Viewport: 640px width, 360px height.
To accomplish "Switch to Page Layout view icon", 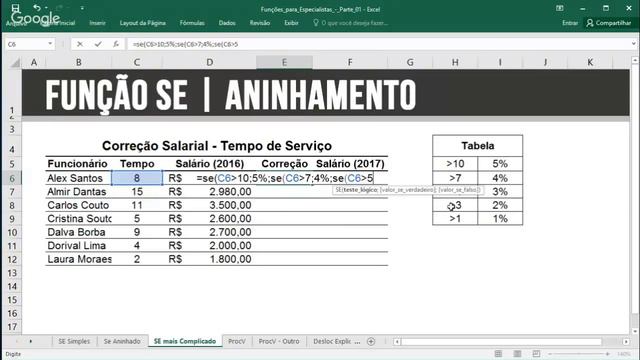I will (517, 354).
